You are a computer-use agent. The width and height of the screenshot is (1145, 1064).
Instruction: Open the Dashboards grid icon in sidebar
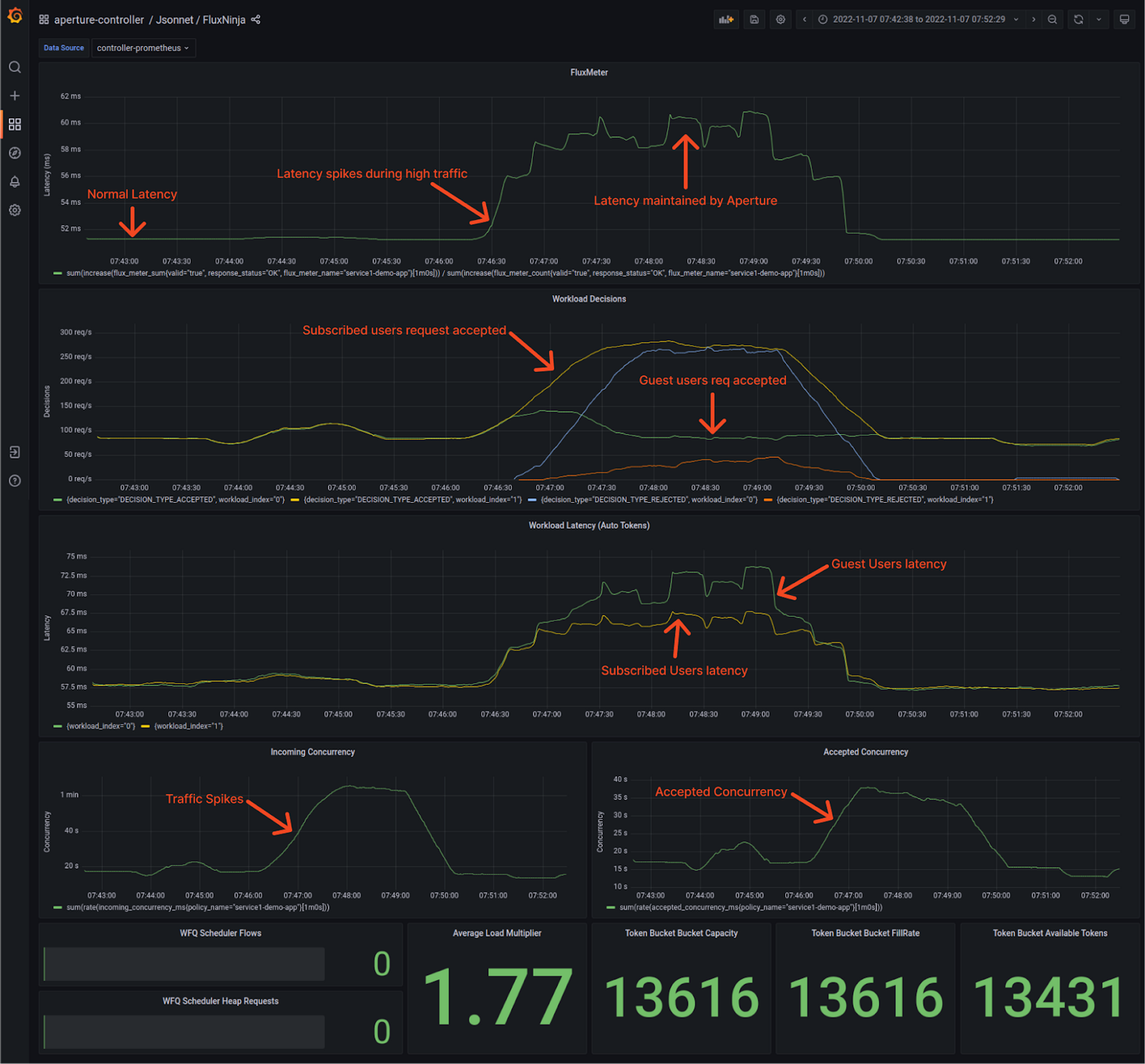(x=15, y=124)
